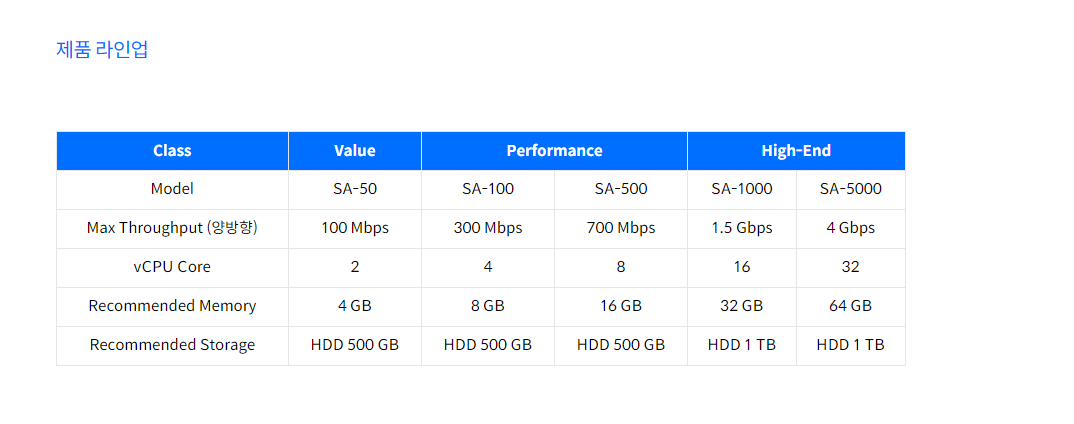The width and height of the screenshot is (1074, 424).
Task: Select the SA-500 model cell
Action: tap(621, 188)
